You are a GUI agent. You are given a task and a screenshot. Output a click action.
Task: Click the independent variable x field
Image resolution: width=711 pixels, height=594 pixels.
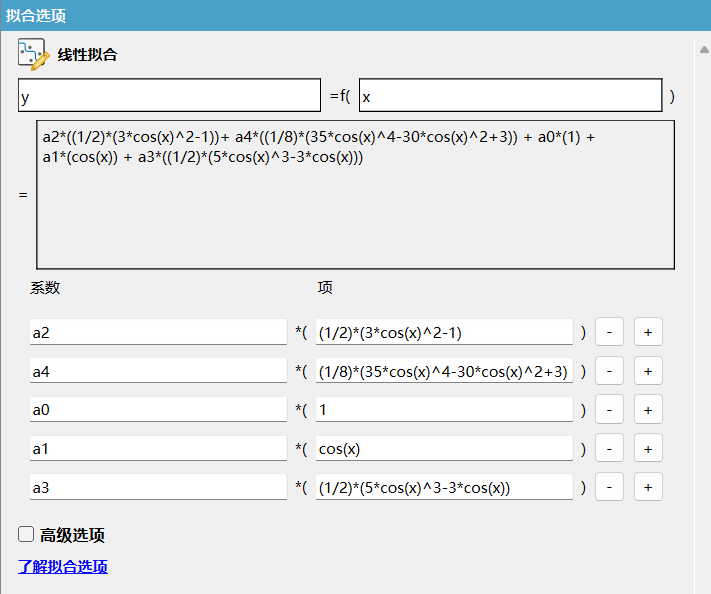510,96
